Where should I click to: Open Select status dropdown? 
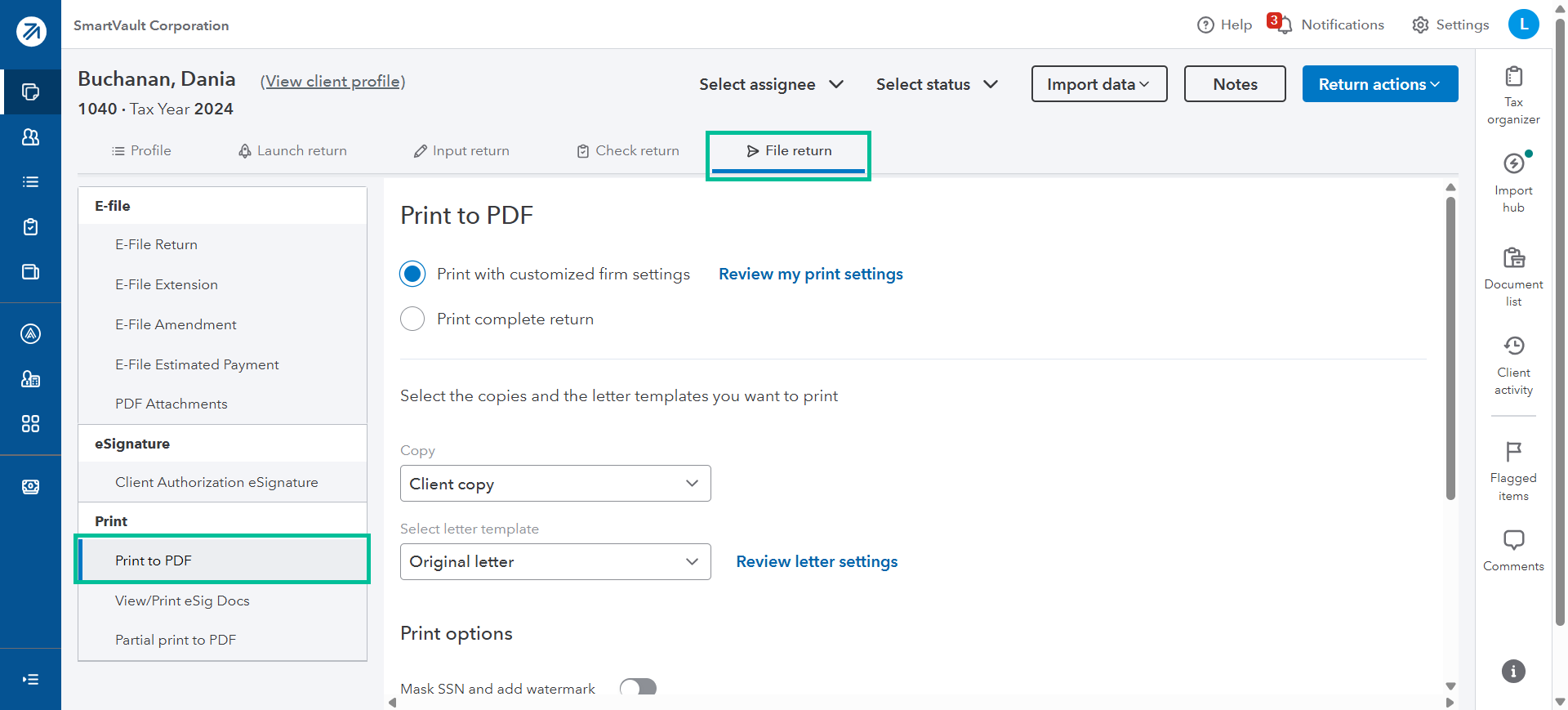(937, 84)
